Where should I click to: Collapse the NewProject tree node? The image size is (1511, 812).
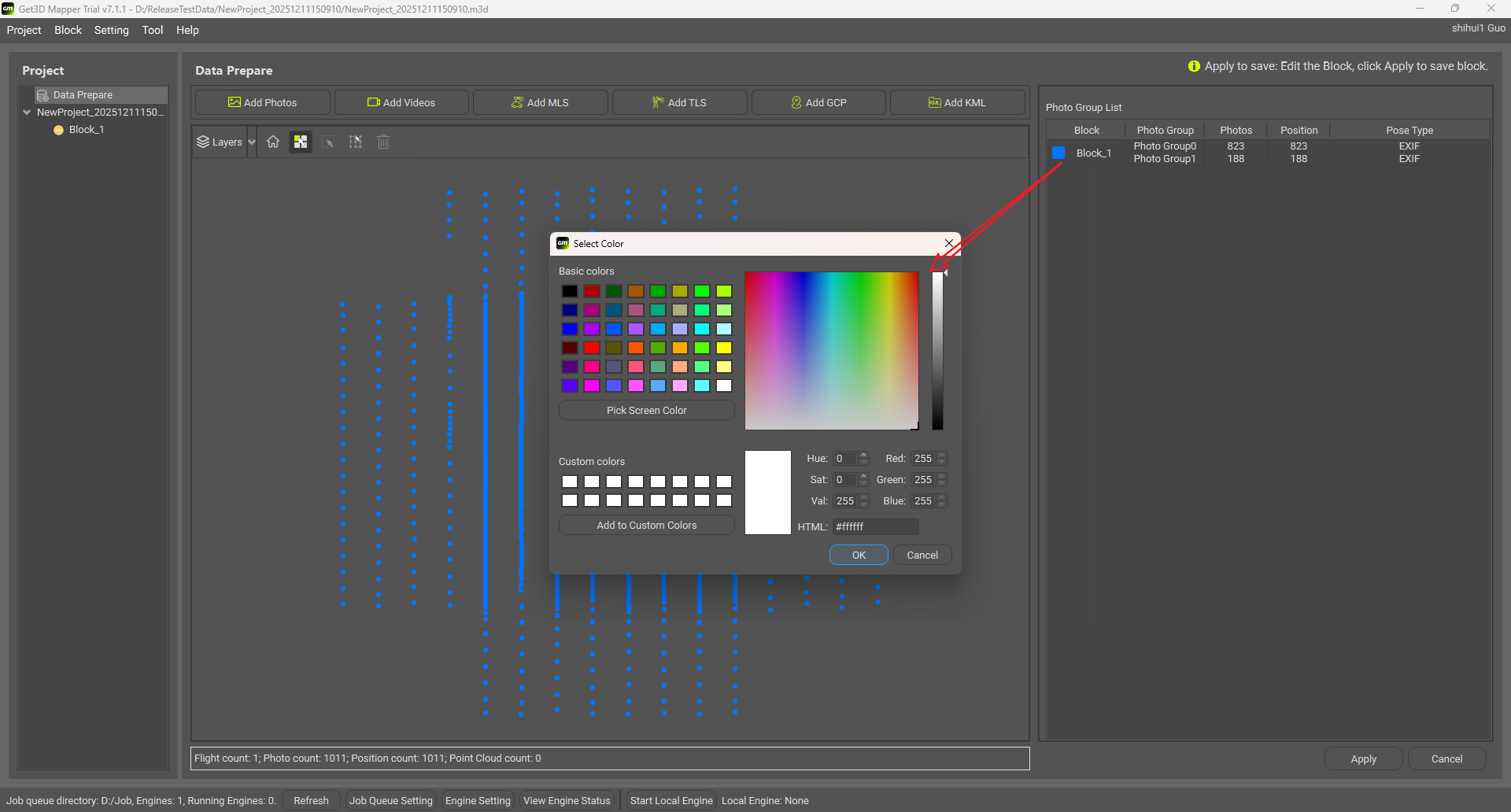point(27,113)
